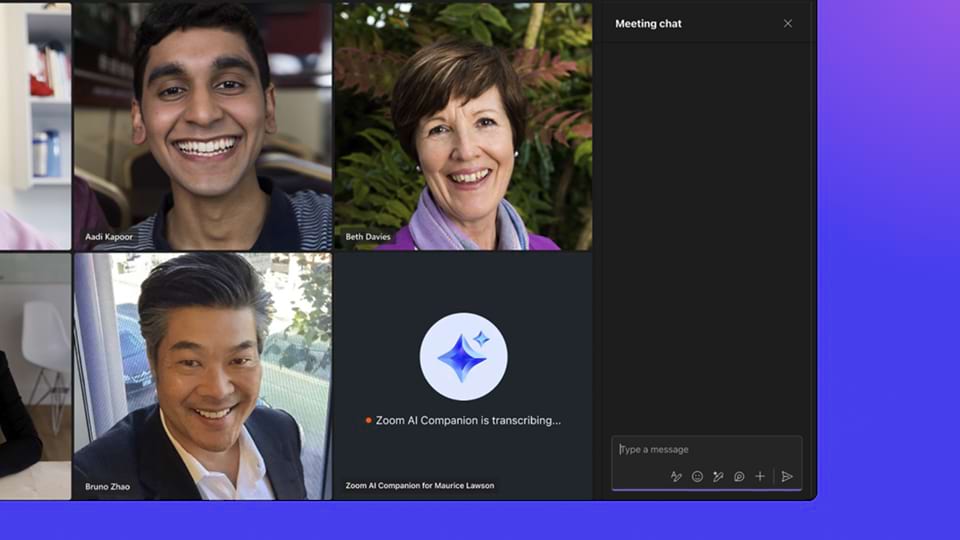This screenshot has width=960, height=540.
Task: Click the chat bubble icon in composer
Action: point(739,477)
